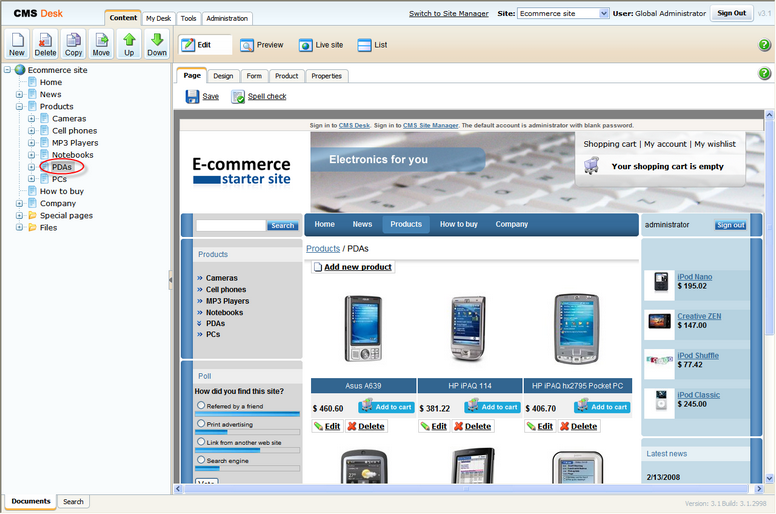Add Asus A639 to cart
Screen dimensions: 776x514
387,407
